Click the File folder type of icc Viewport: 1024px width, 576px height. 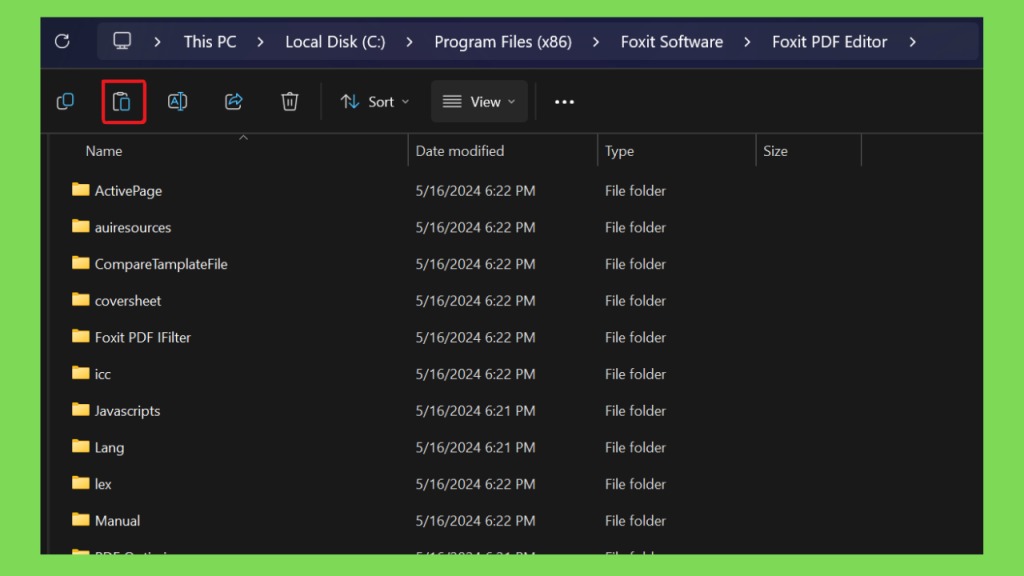[635, 374]
